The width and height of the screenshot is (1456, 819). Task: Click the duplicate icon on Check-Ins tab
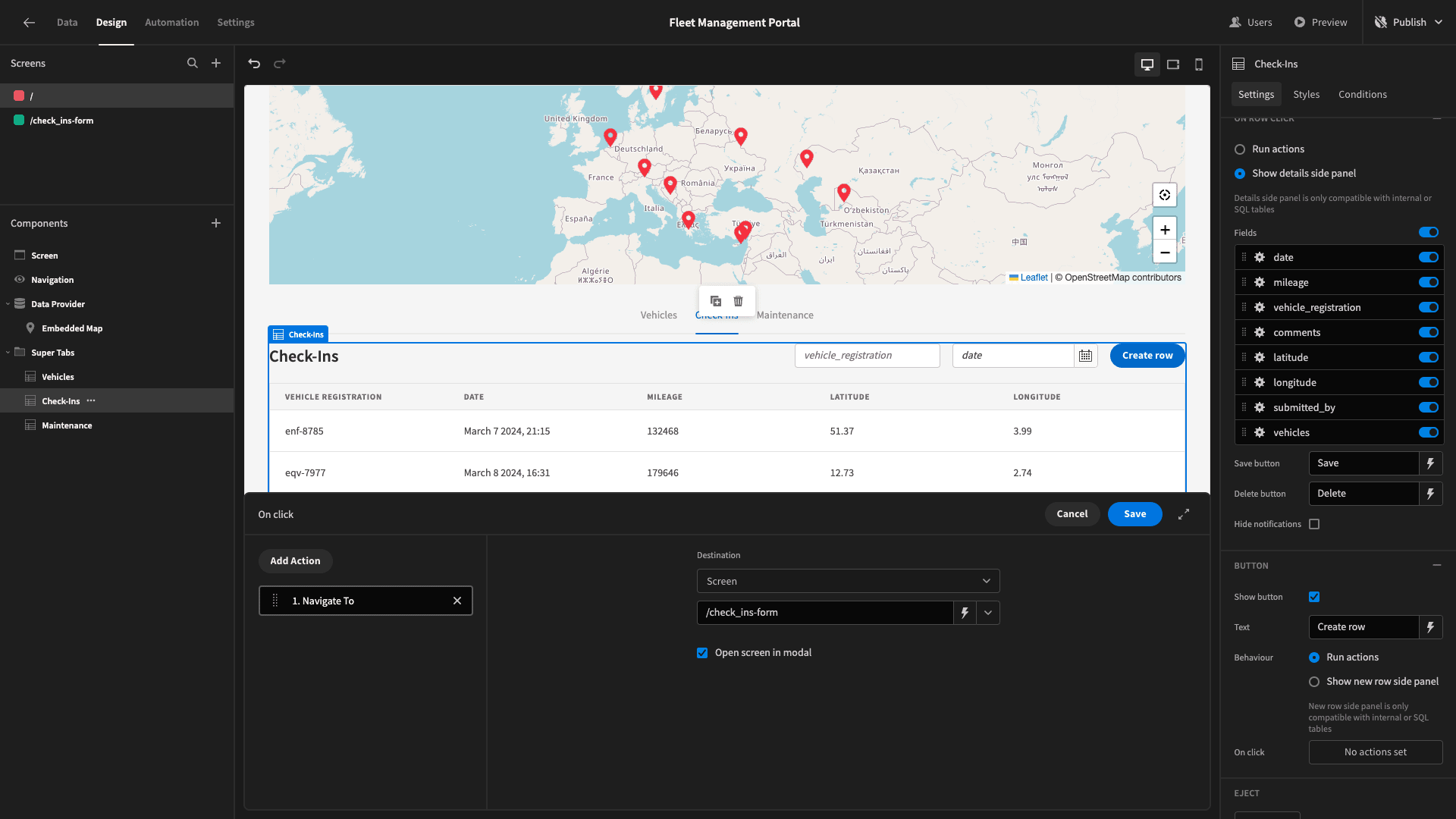pyautogui.click(x=716, y=300)
